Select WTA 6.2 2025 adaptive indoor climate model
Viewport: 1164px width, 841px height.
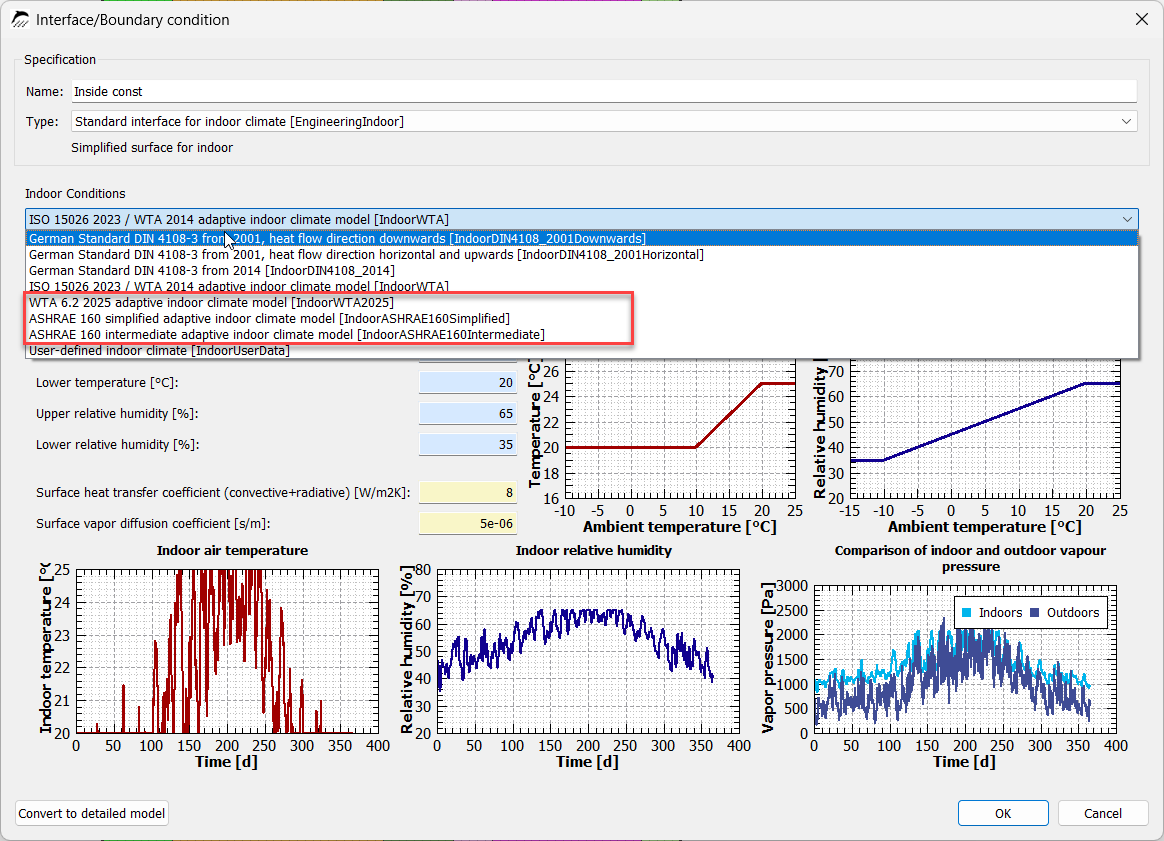click(x=582, y=303)
